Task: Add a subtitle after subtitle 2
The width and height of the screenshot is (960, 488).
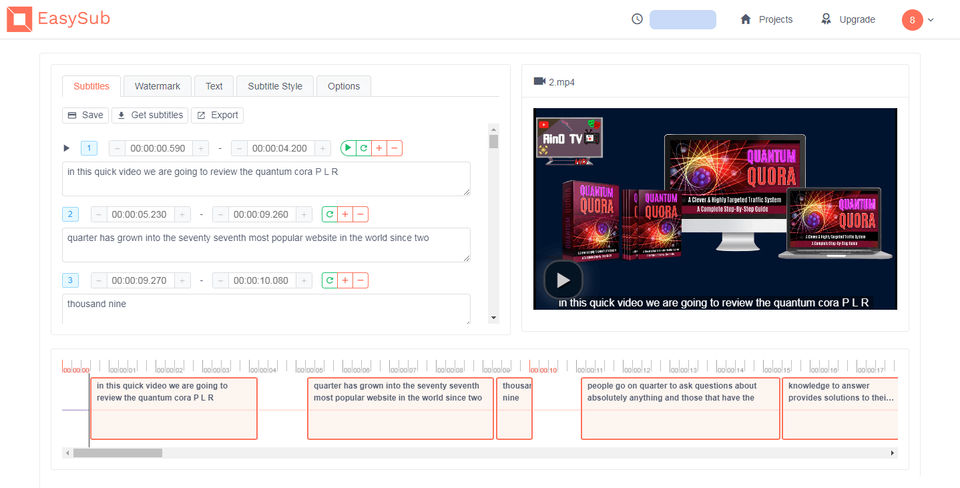Action: pos(345,214)
